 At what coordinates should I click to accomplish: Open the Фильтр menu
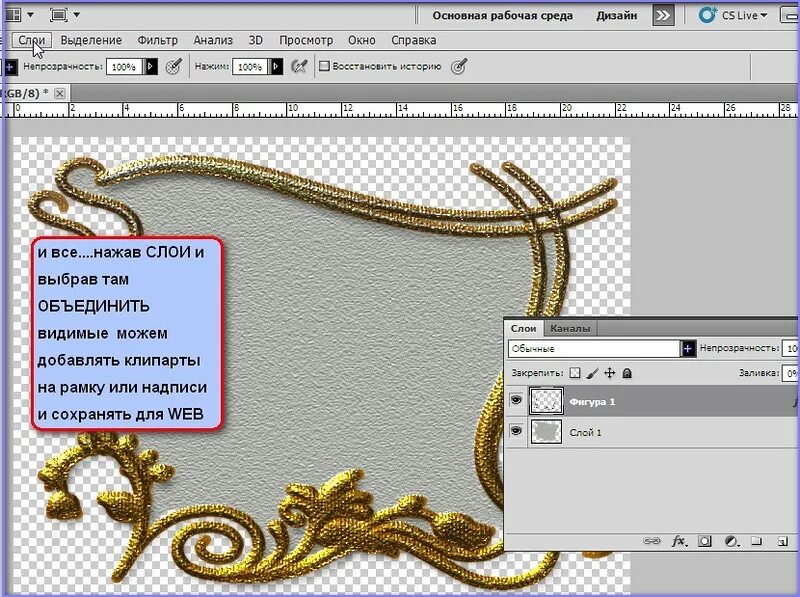pyautogui.click(x=158, y=40)
